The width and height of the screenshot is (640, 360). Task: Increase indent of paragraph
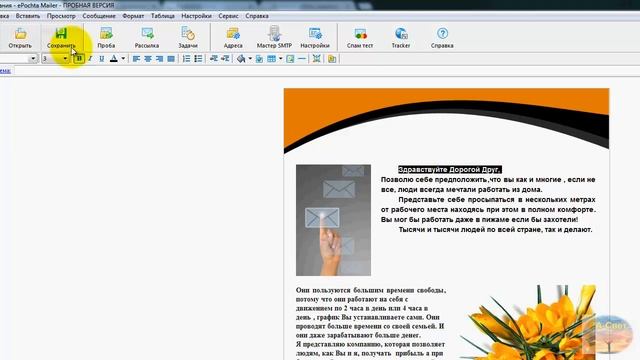click(x=225, y=59)
